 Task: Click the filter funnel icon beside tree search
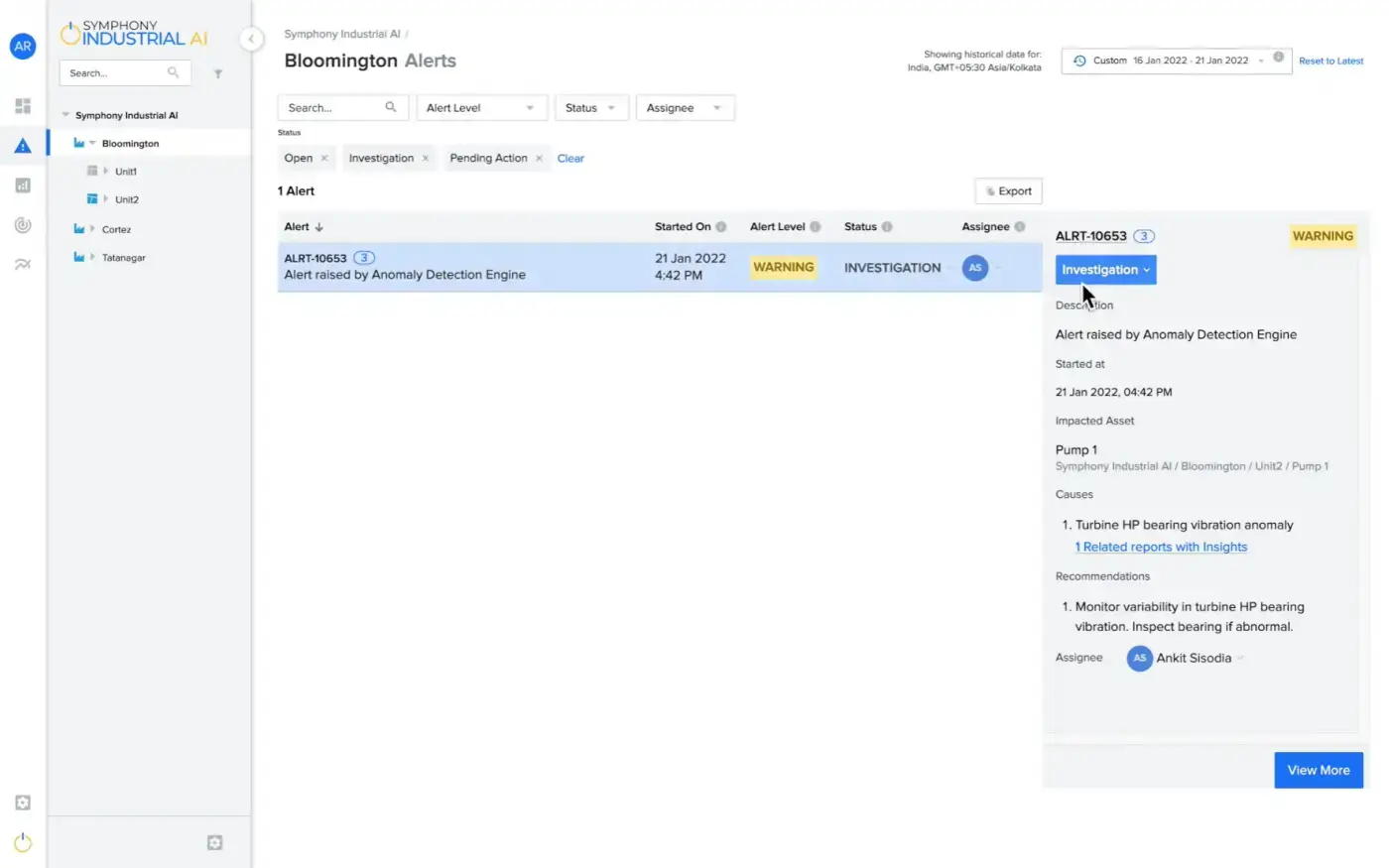(218, 73)
